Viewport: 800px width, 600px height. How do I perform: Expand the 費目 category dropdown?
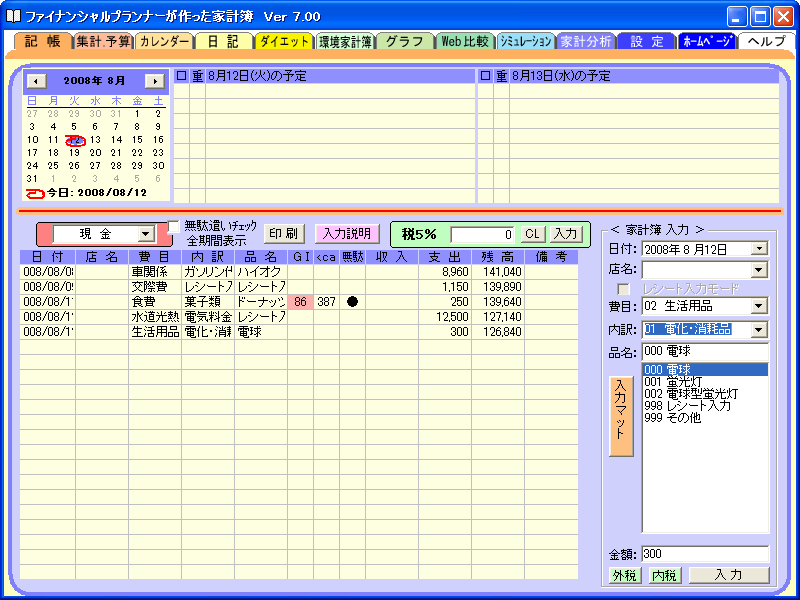click(x=760, y=306)
